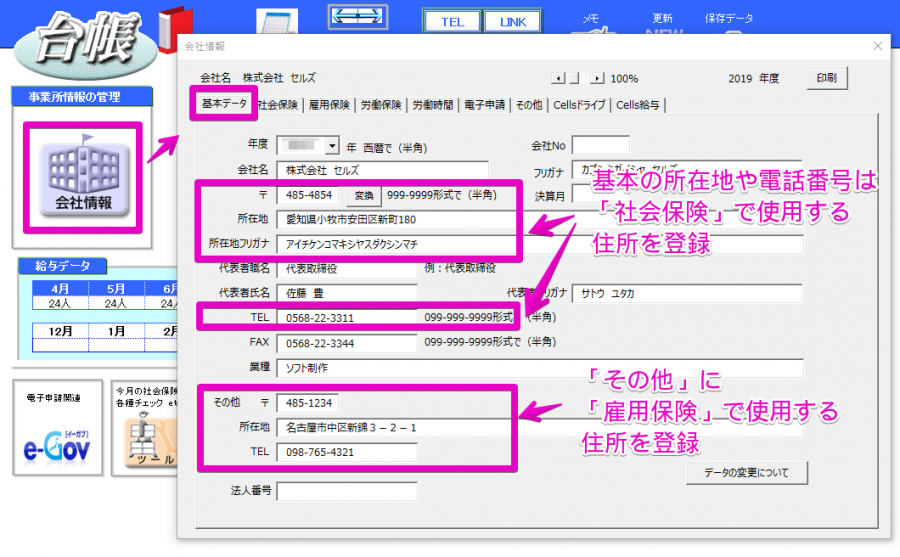Click the 代表者職名 field 代表取締役
900x557 pixels.
pyautogui.click(x=347, y=268)
